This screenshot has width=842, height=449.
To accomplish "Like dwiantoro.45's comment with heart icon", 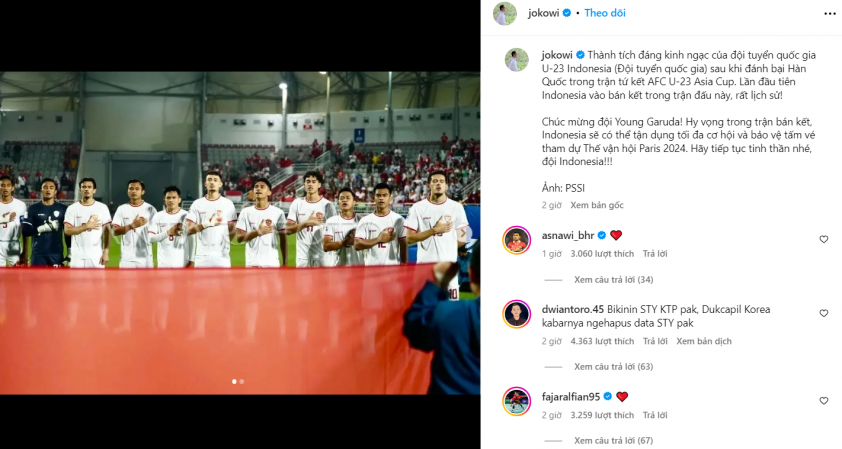I will click(824, 313).
